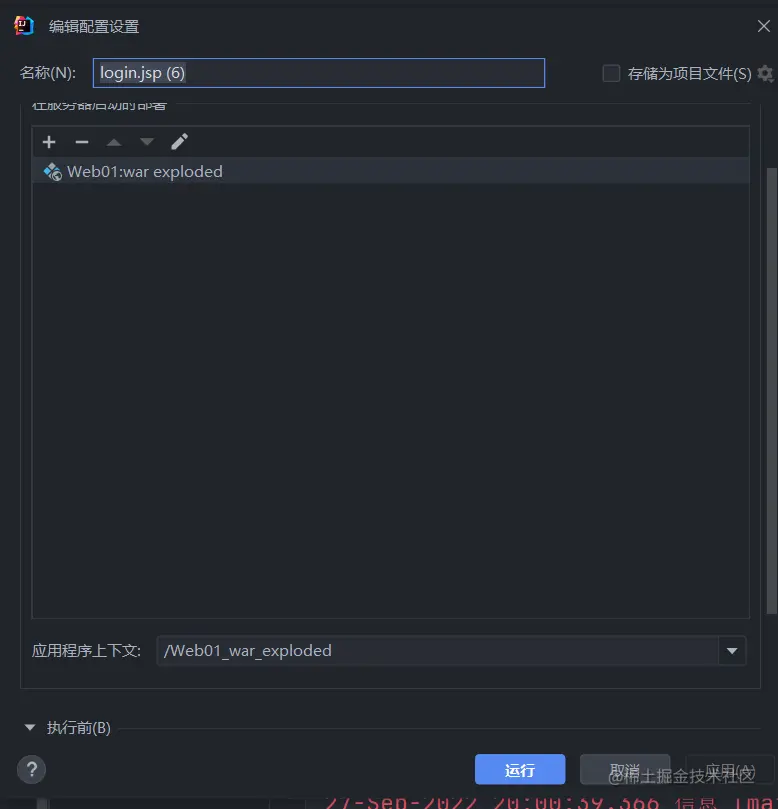Select Web01:war exploded in deployment list

(x=391, y=171)
